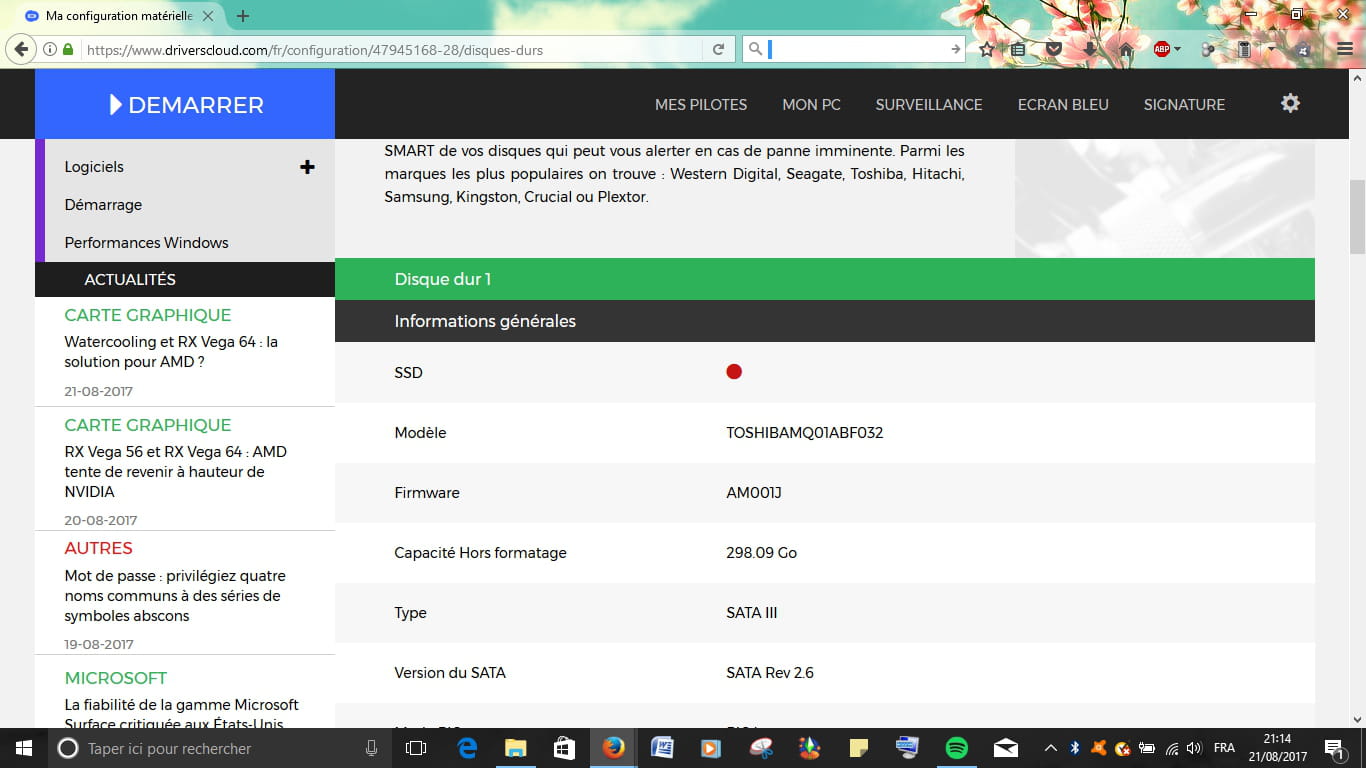Click the Firefox search box

pyautogui.click(x=855, y=49)
